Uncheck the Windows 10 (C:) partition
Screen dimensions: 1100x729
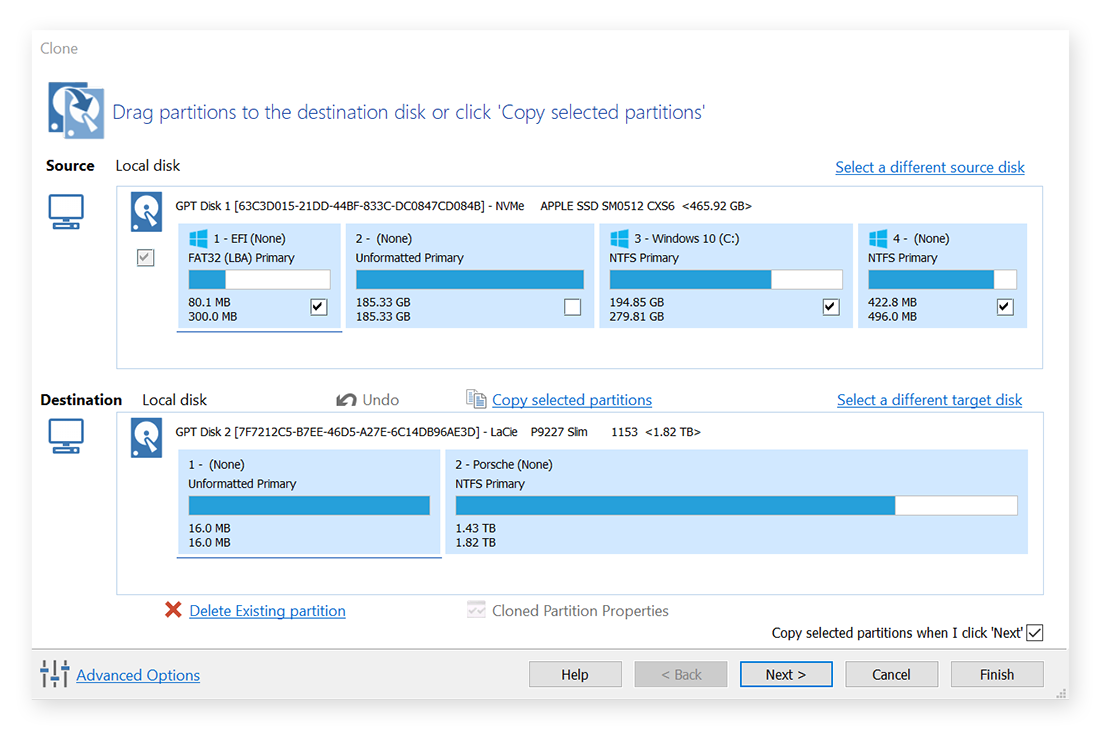click(x=830, y=307)
